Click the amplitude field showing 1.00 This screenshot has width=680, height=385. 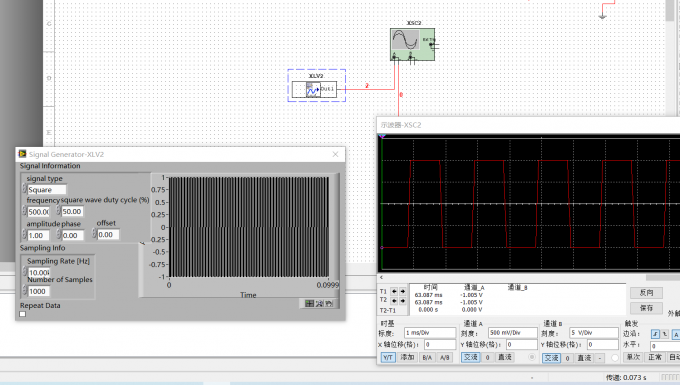pyautogui.click(x=39, y=235)
